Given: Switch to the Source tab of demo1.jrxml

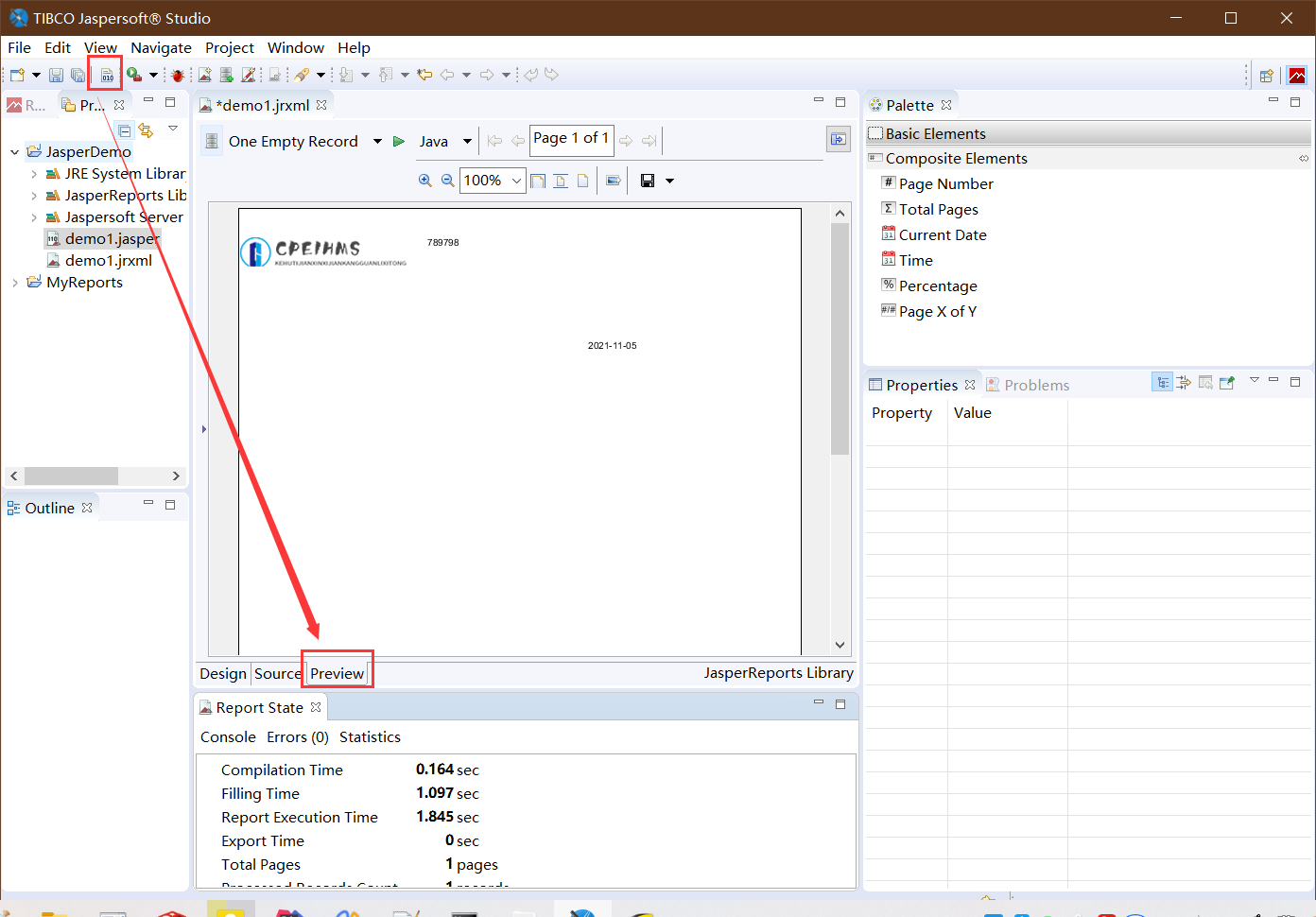Looking at the screenshot, I should [x=277, y=673].
